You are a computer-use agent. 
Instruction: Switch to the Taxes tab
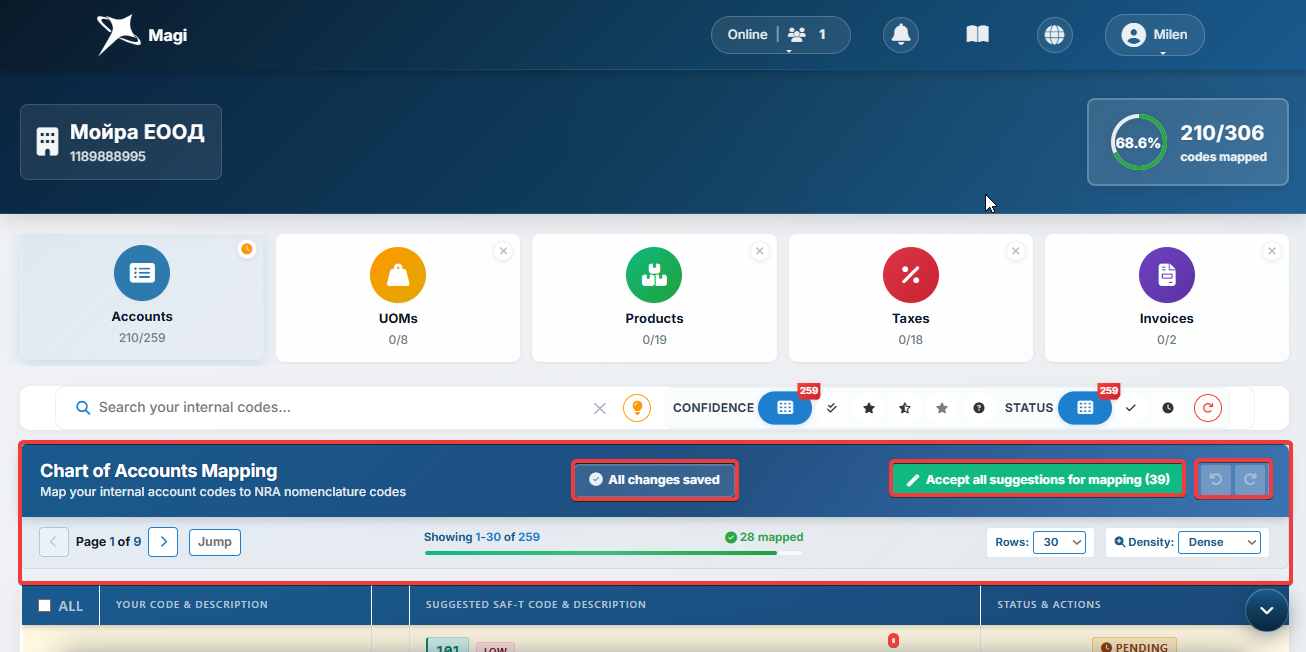(x=911, y=298)
